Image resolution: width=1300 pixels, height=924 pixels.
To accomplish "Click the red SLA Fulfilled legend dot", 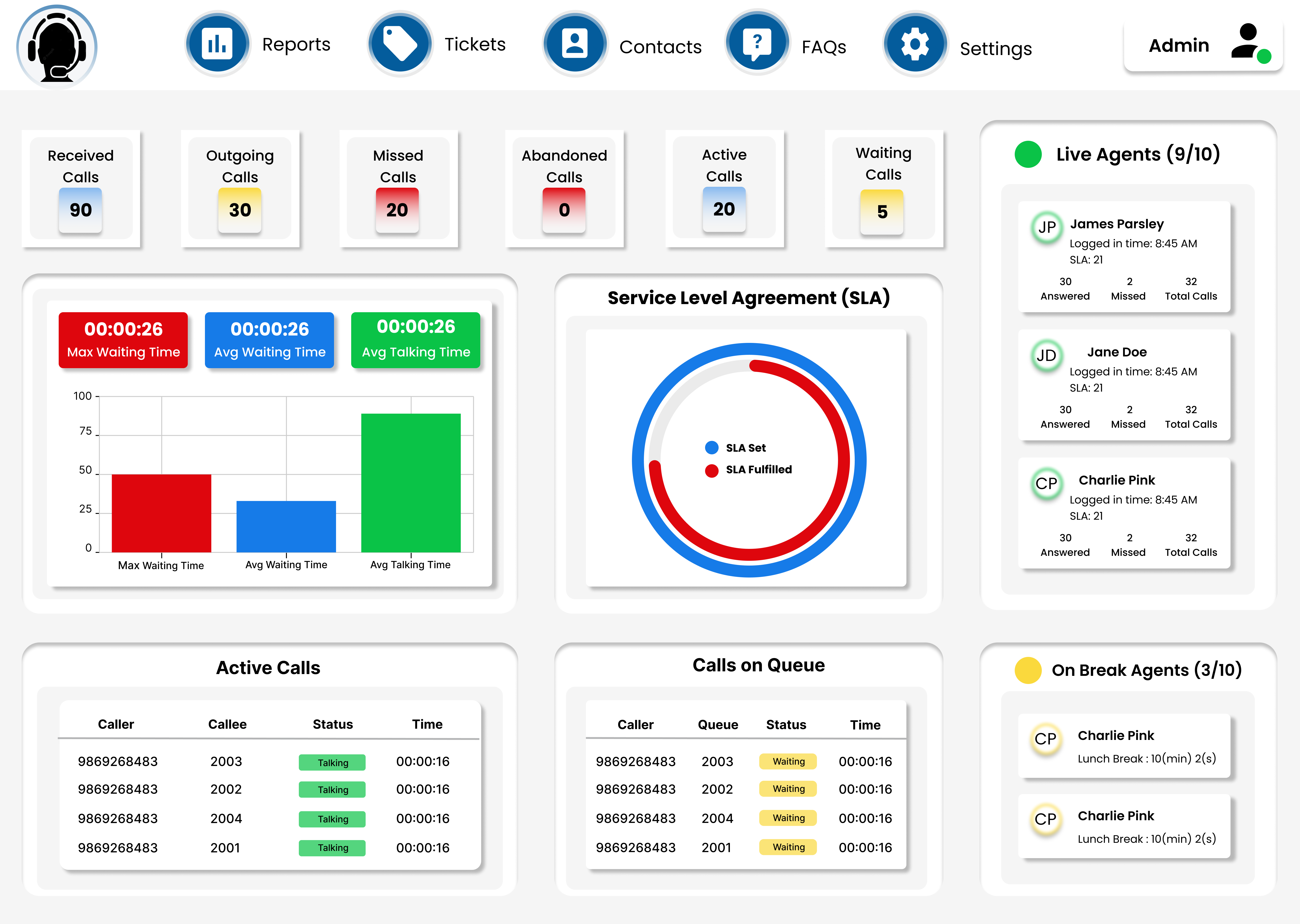I will tap(711, 471).
